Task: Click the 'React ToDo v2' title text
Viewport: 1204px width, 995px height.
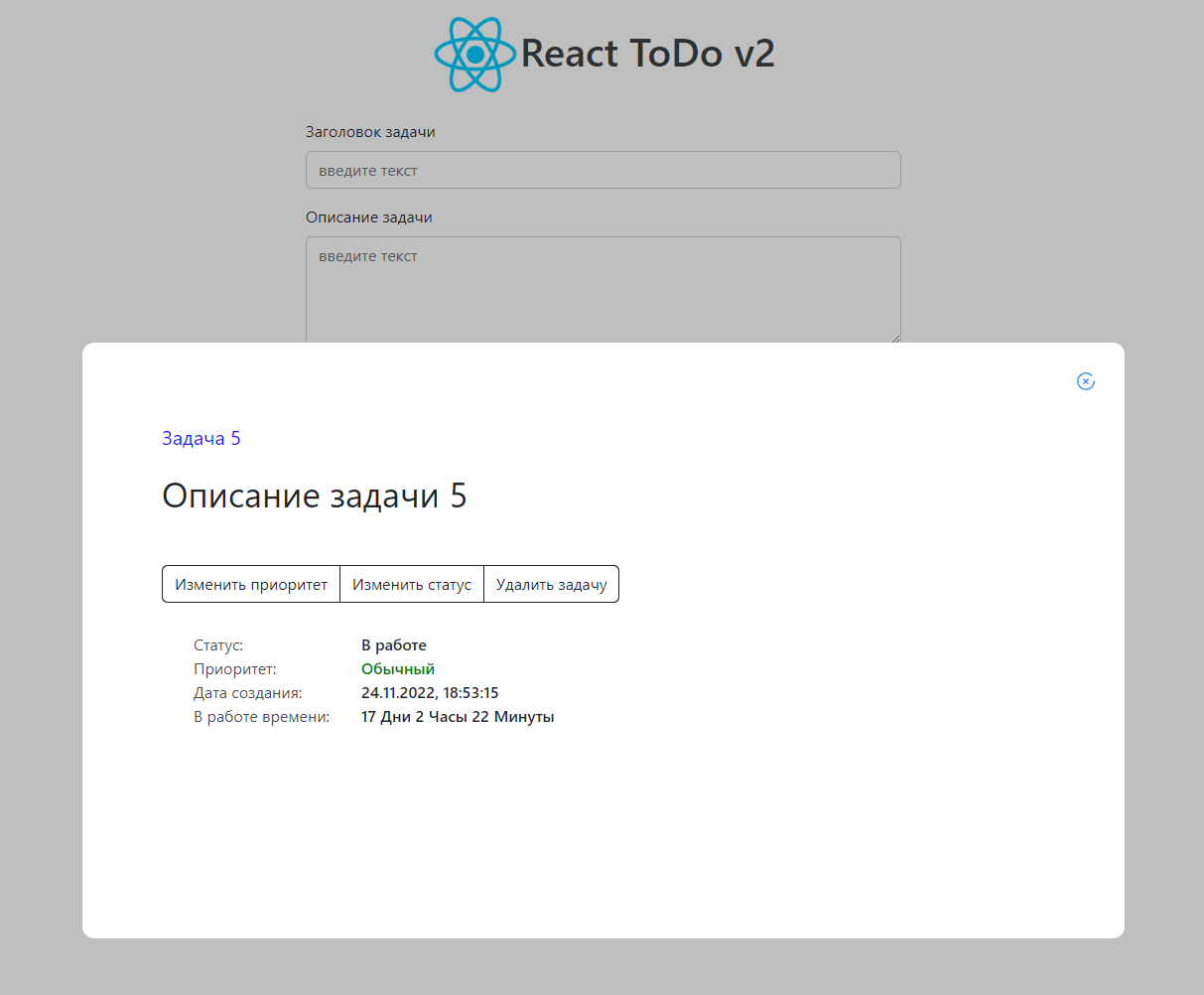Action: tap(646, 54)
